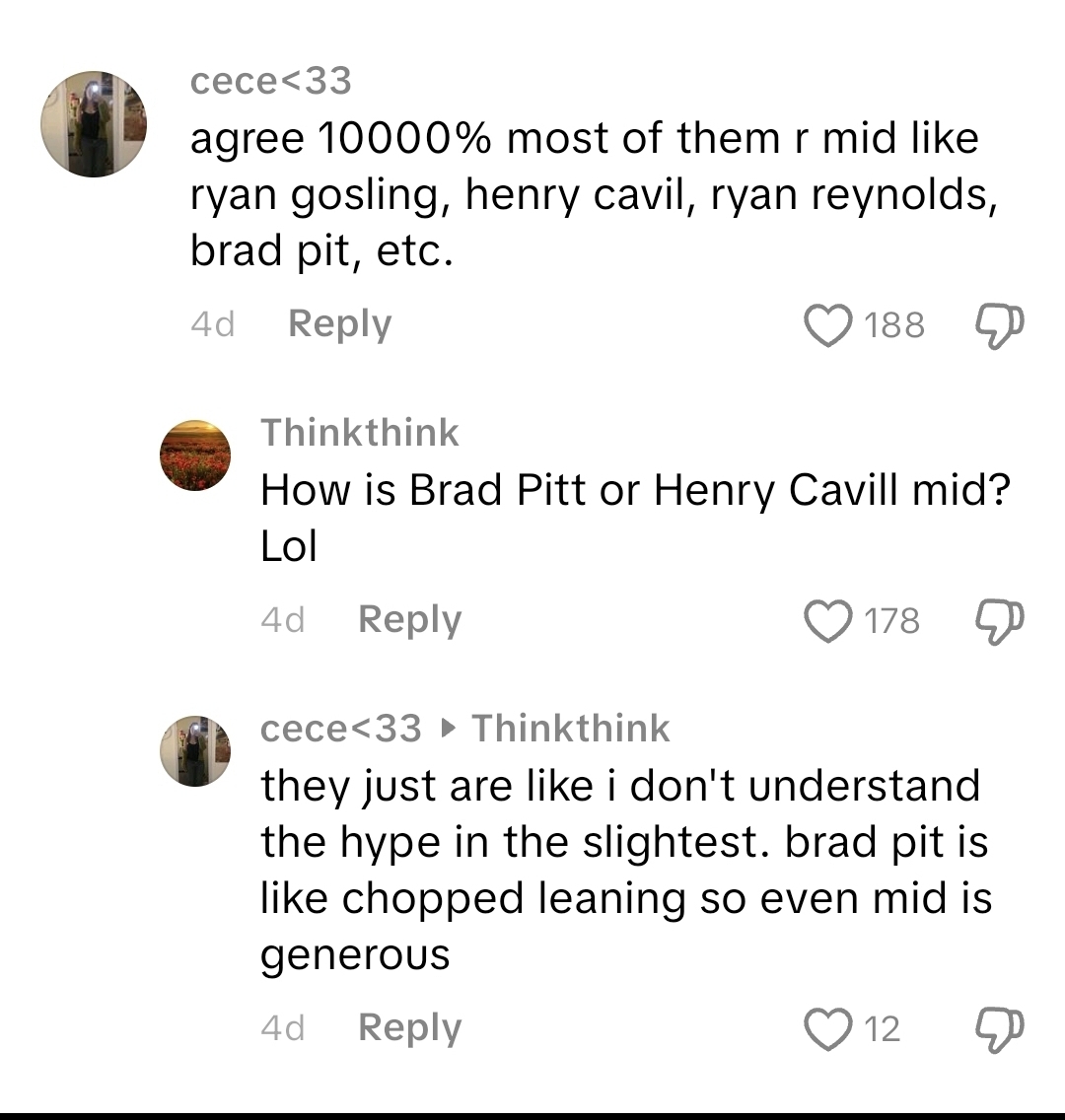Screen dimensions: 1065x1120
Task: Open the Thinkthink username link
Action: [360, 433]
